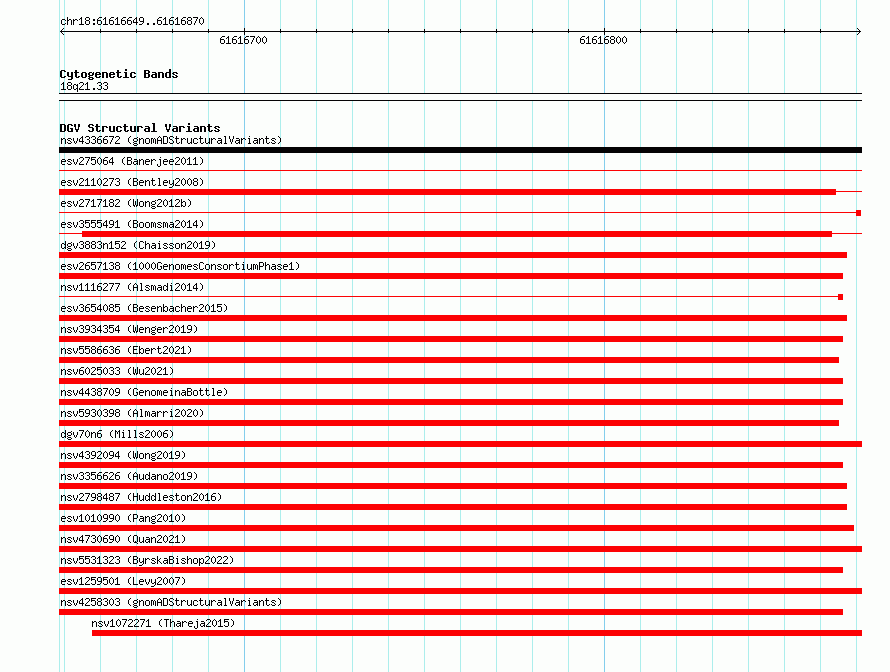The height and width of the screenshot is (672, 890).
Task: Select nsv3934354 (Wenger2019) label
Action: [x=129, y=329]
